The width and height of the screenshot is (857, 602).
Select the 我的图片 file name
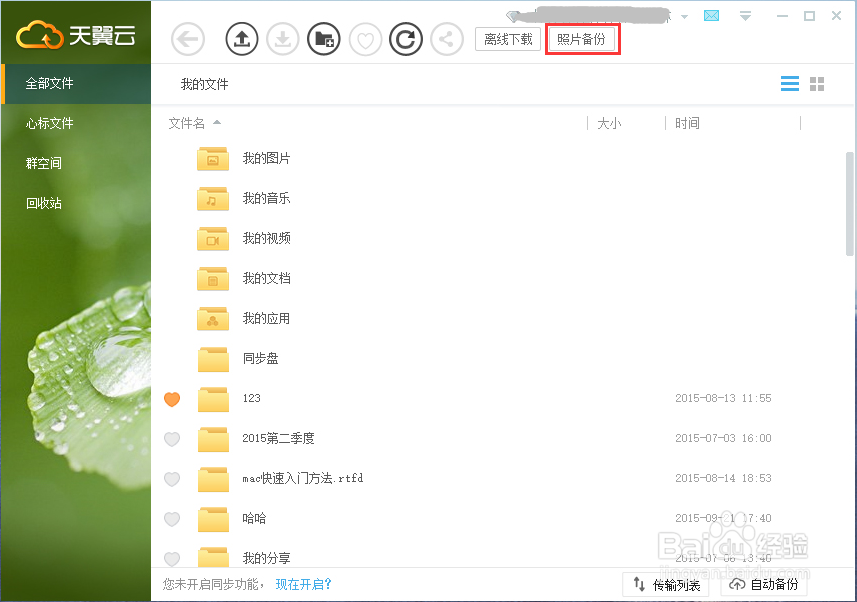click(266, 159)
